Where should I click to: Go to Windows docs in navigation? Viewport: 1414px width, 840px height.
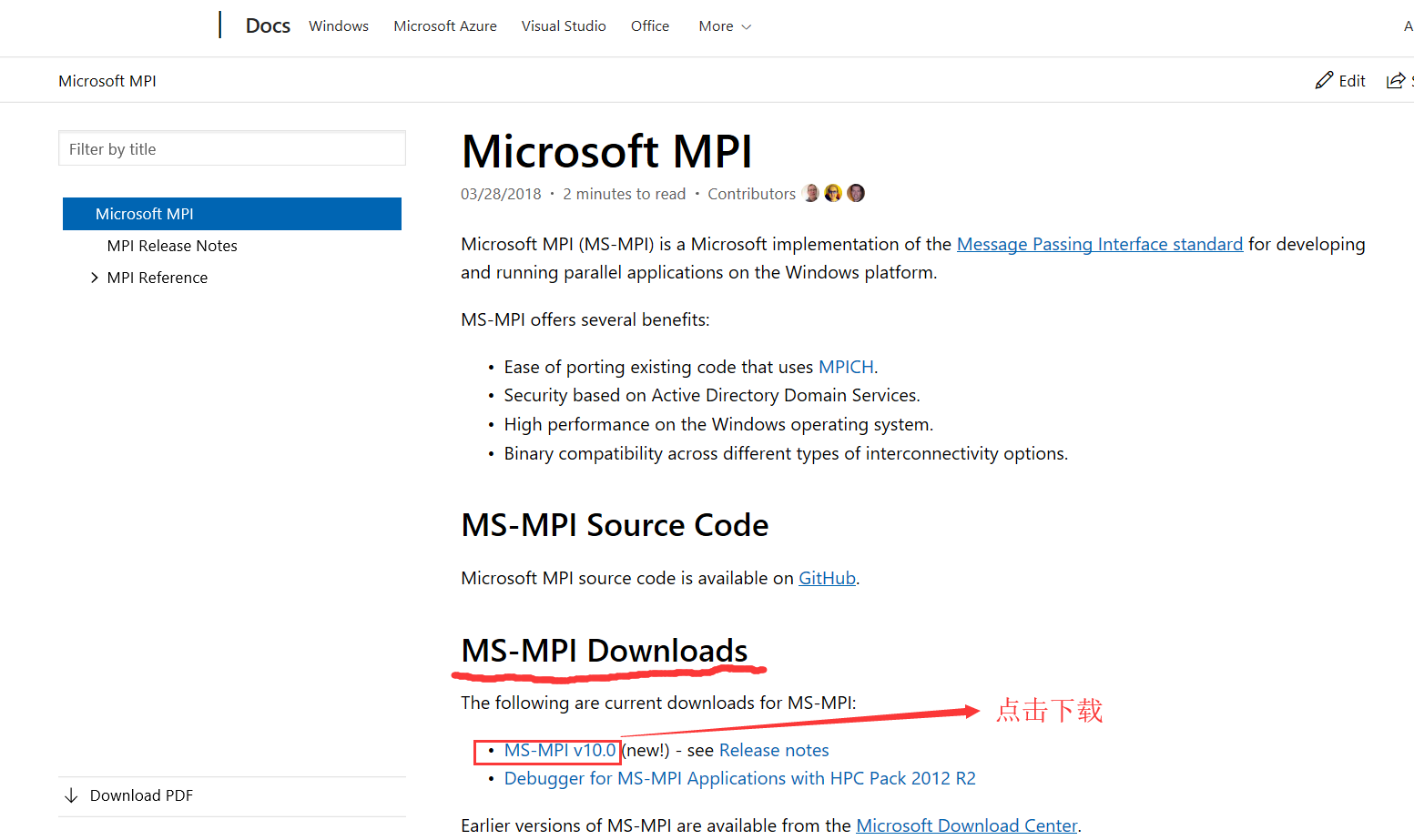coord(339,26)
